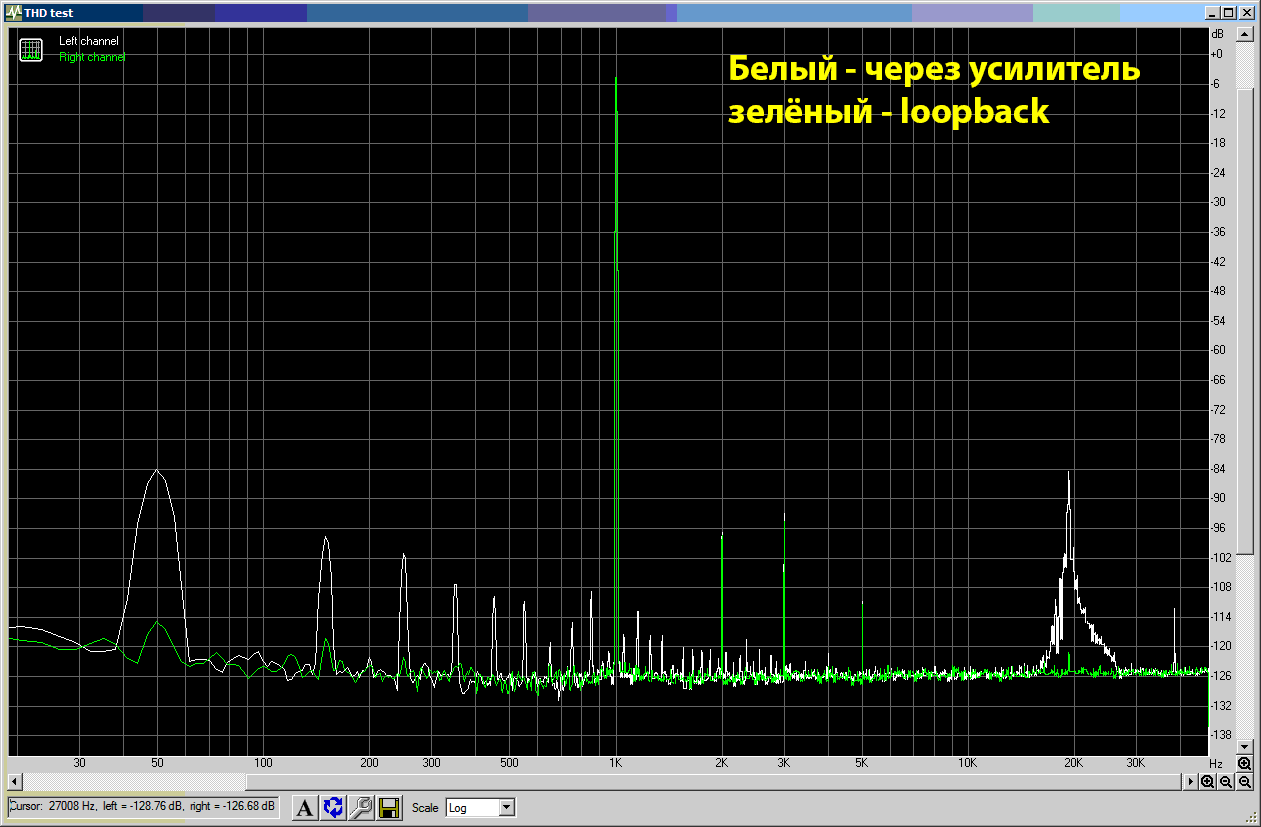The image size is (1261, 827).
Task: Maximize the THD test window
Action: click(1229, 13)
